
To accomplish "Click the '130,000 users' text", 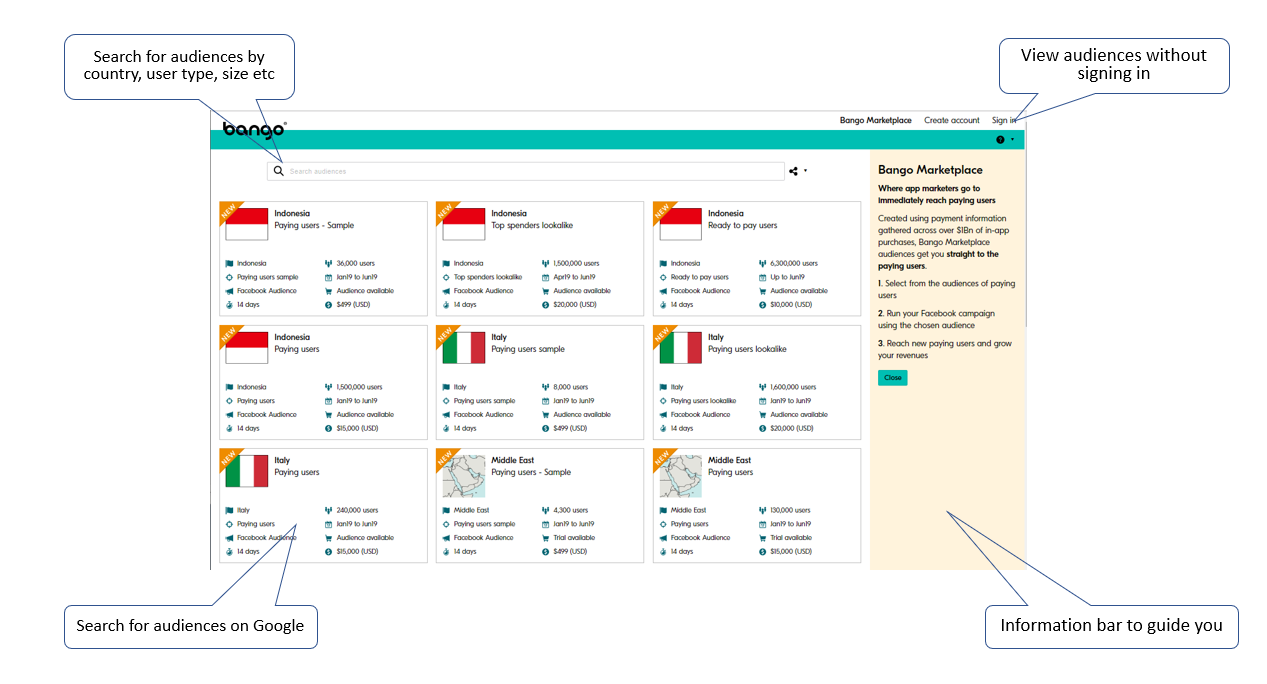I will [791, 510].
